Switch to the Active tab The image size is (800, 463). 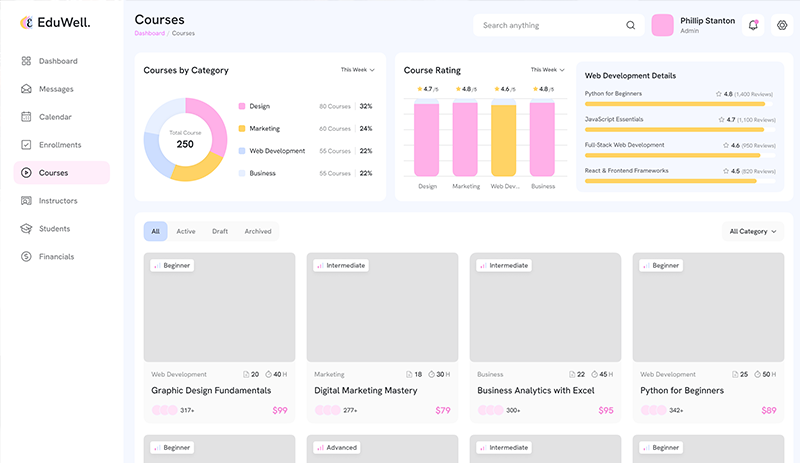pyautogui.click(x=186, y=231)
